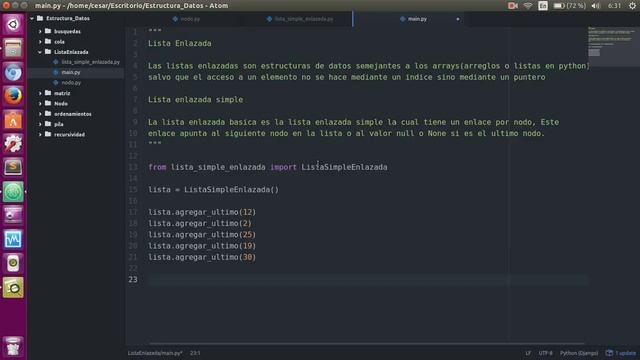The width and height of the screenshot is (640, 360).
Task: Click the text lista.agregar_ultimo(30)
Action: pyautogui.click(x=202, y=257)
